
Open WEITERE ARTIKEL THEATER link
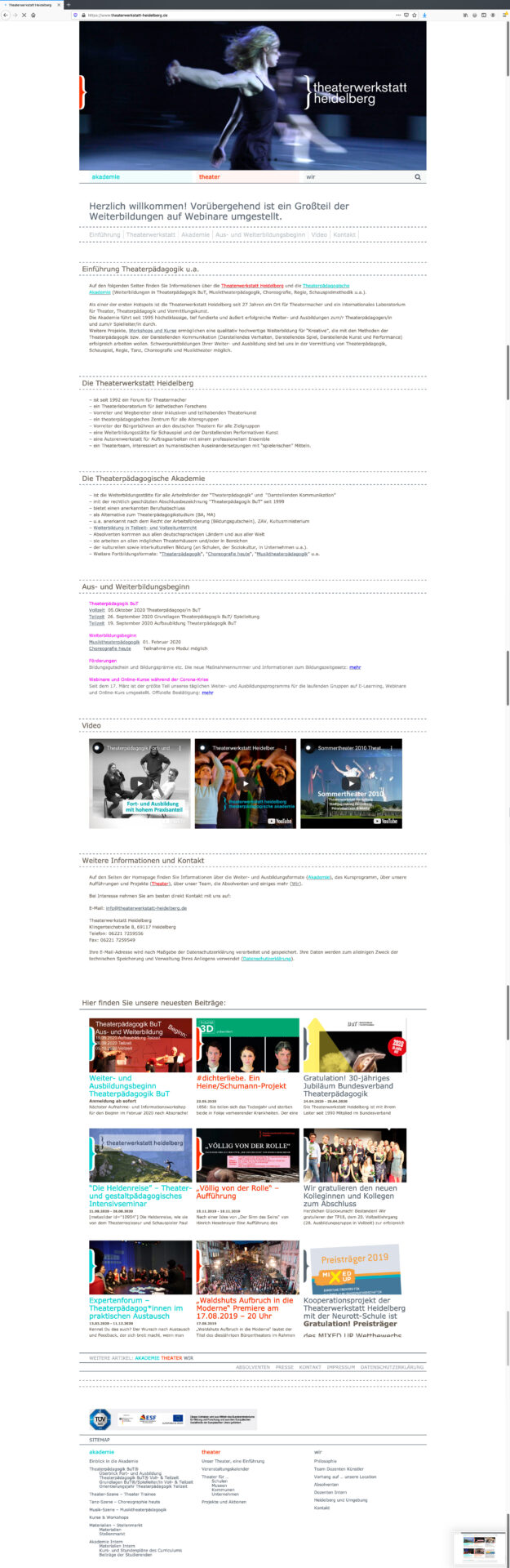171,1358
